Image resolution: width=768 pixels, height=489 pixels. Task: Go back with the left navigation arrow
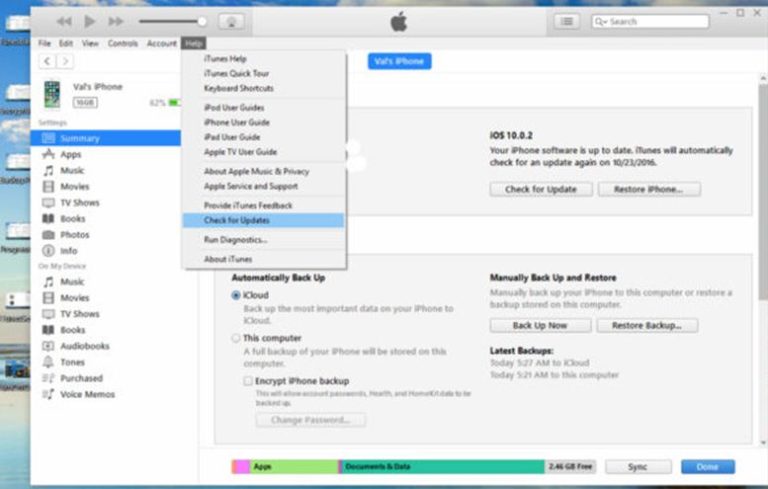pos(46,62)
